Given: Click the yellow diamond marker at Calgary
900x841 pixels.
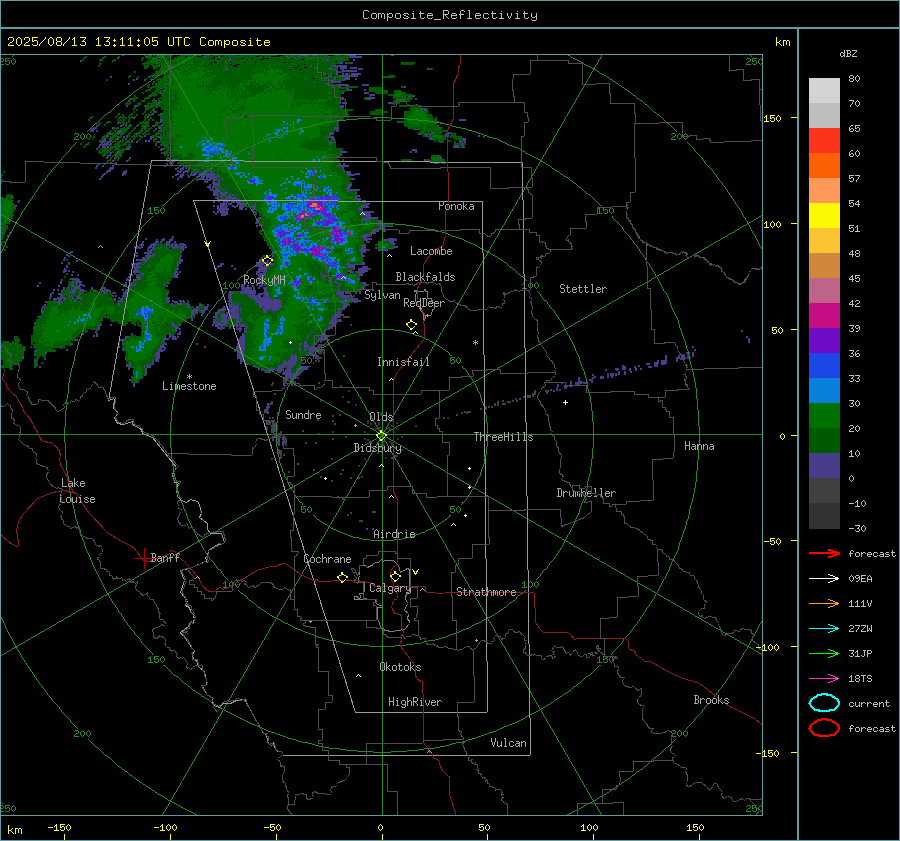Looking at the screenshot, I should [x=395, y=576].
